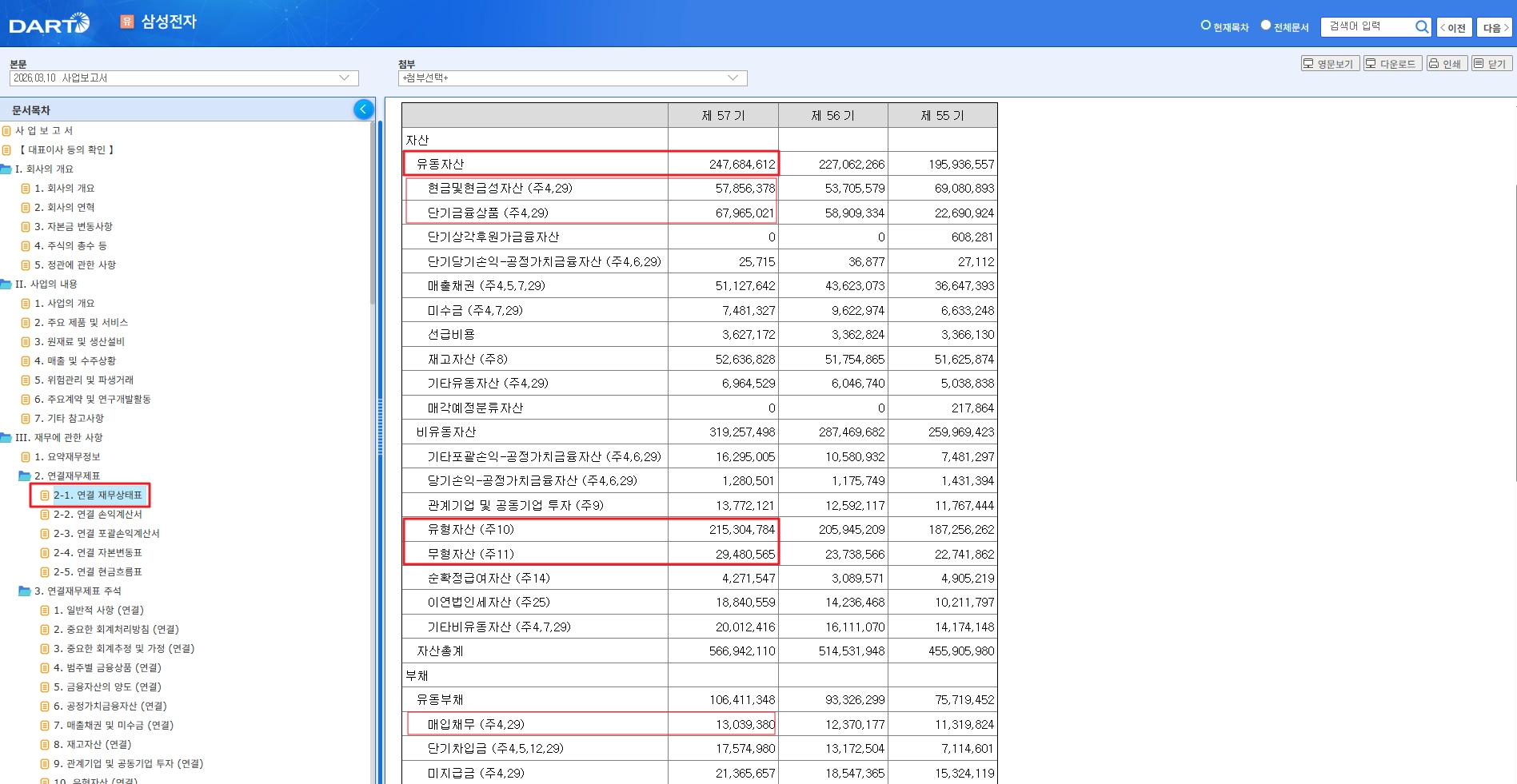Open the 본문 document dropdown
Screen dimensions: 1517x784
[x=184, y=78]
